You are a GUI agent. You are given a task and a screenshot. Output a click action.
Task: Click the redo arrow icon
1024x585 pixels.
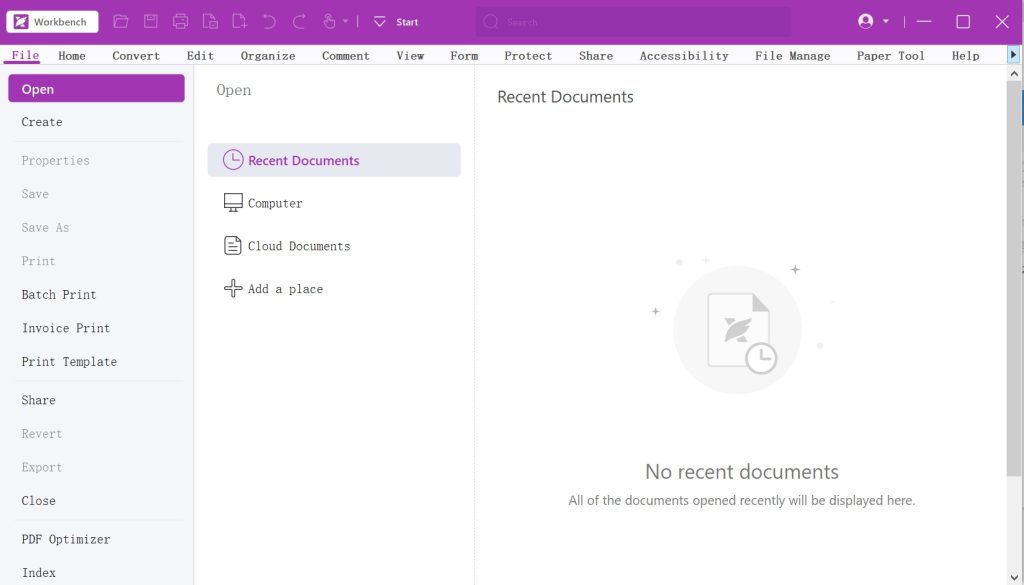299,21
